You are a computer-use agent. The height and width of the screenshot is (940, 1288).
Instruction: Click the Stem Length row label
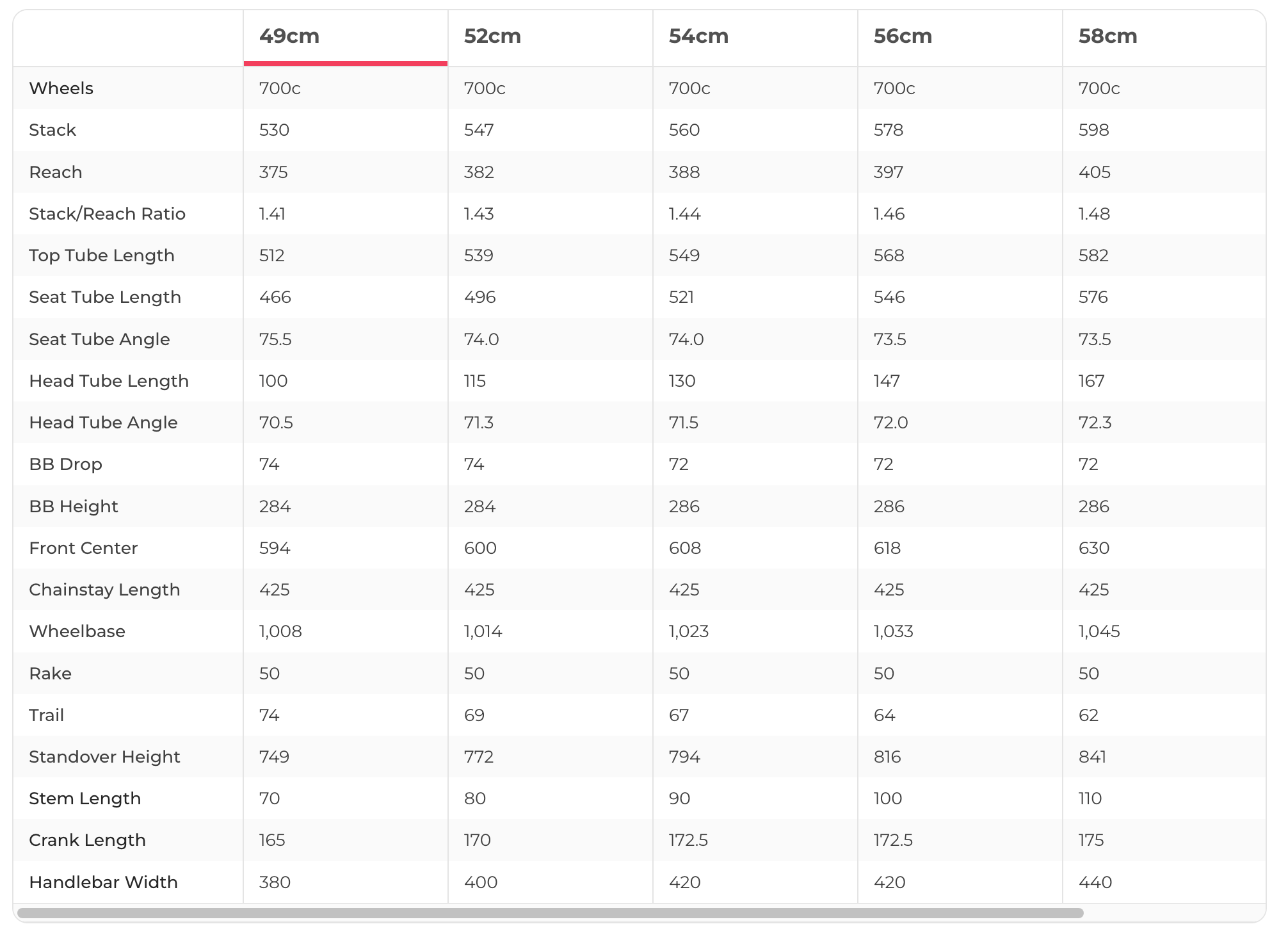[85, 798]
